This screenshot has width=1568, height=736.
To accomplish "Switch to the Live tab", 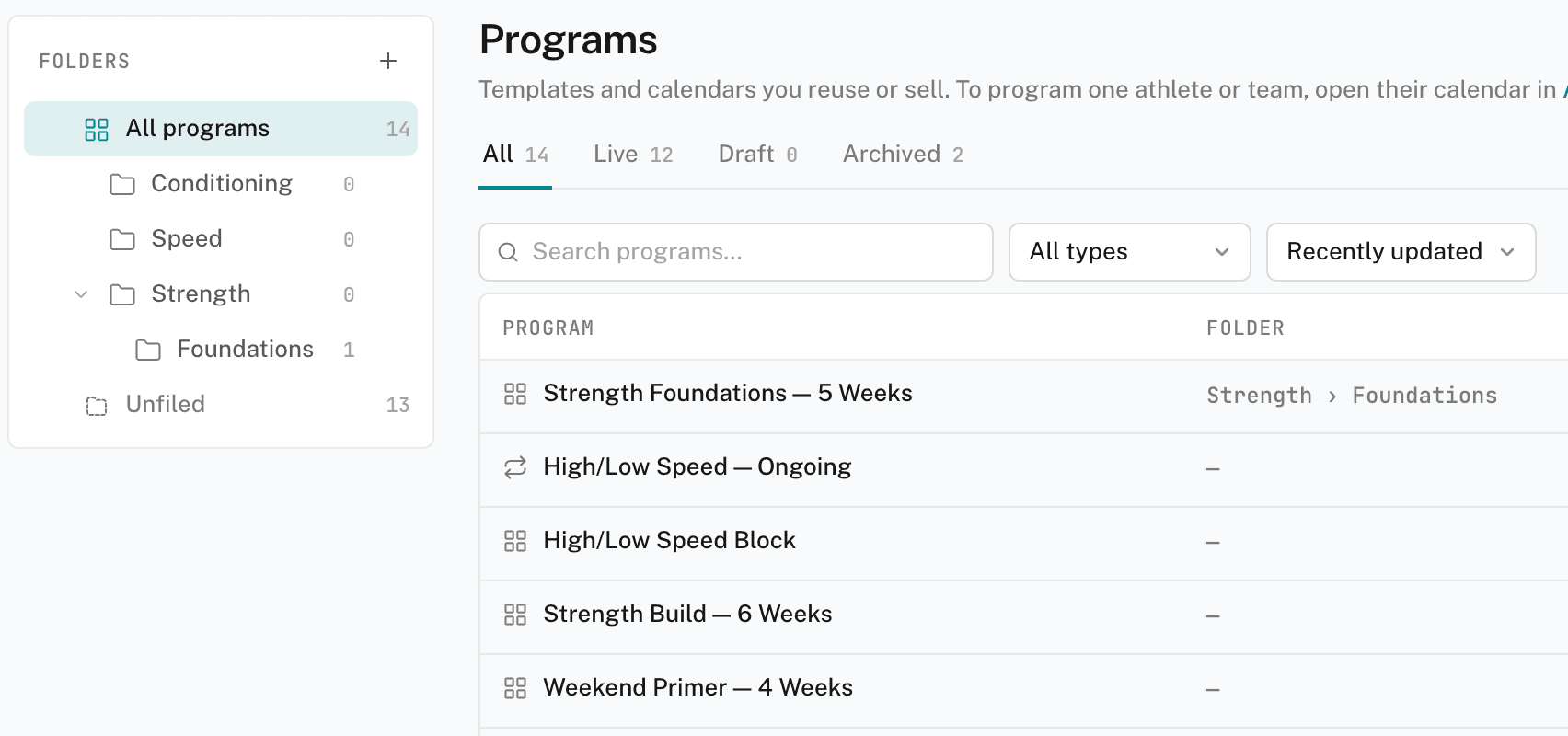I will pos(633,155).
